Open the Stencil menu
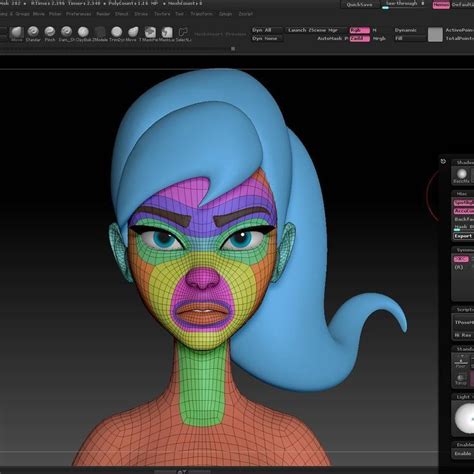Viewport: 474px width, 474px height. [x=122, y=14]
